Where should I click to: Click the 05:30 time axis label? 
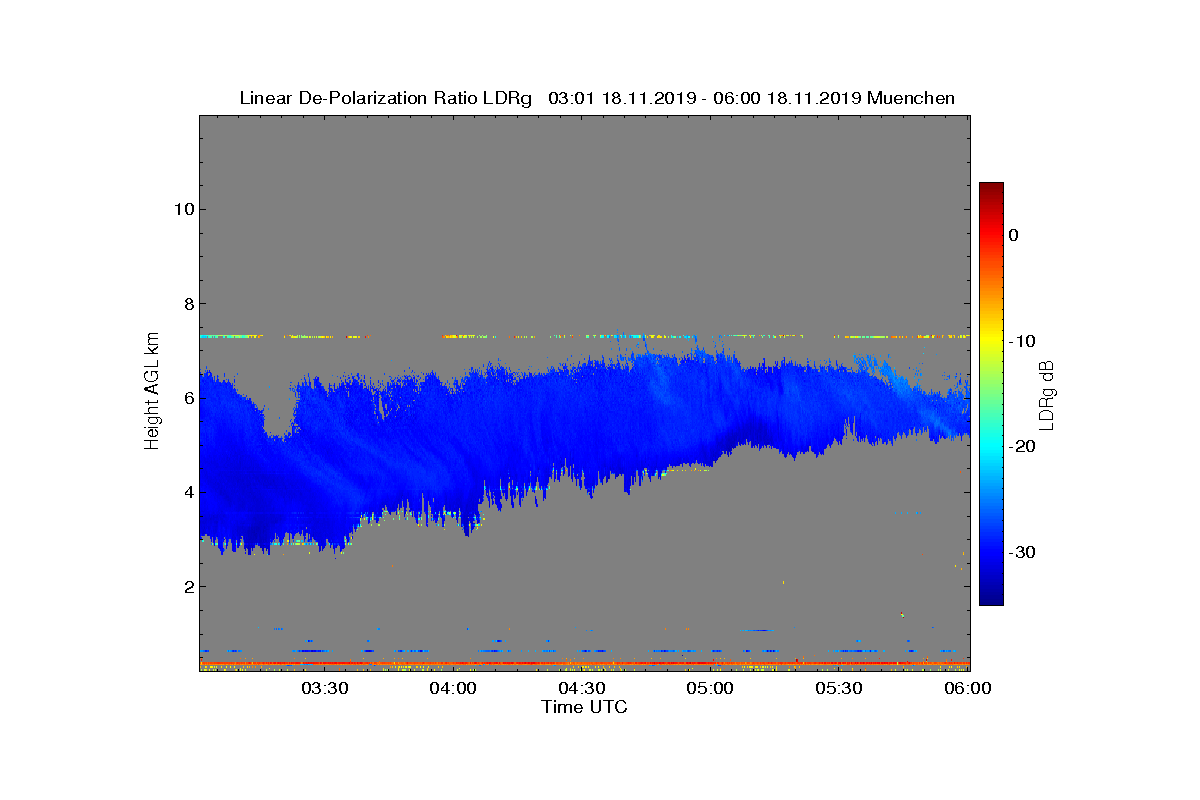[x=840, y=689]
